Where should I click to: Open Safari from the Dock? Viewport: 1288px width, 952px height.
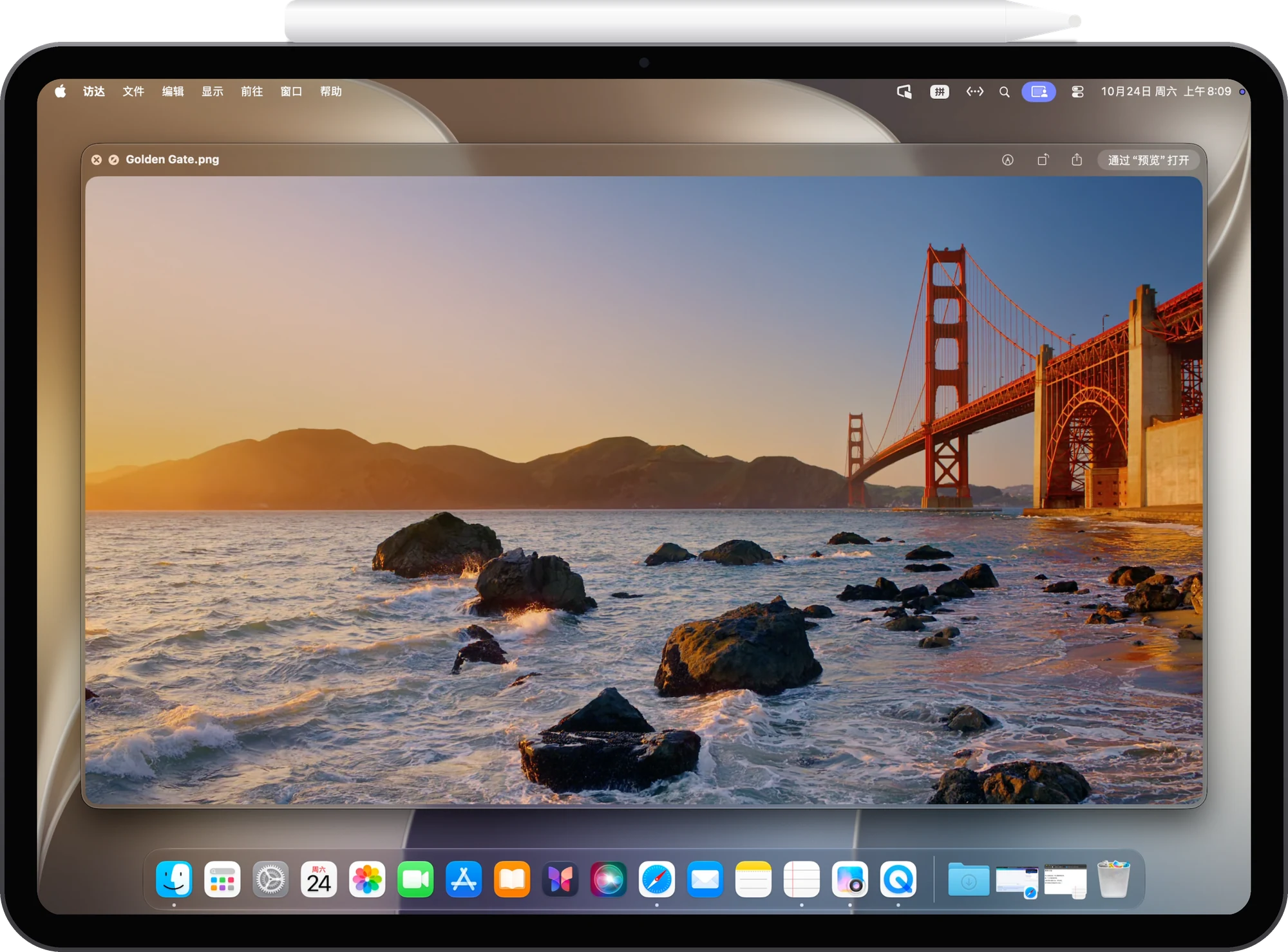[657, 879]
